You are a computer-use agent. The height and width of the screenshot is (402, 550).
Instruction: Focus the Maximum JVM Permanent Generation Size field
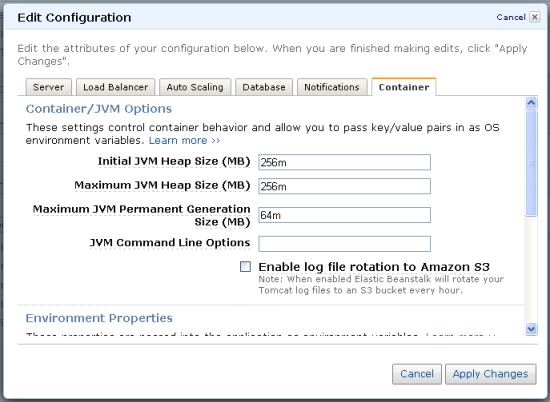tap(344, 215)
